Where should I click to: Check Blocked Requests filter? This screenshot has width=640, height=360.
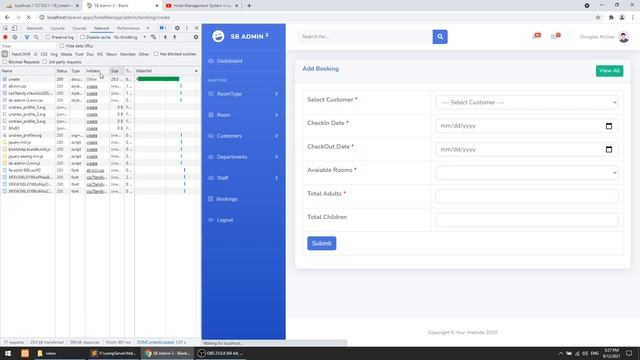(5, 62)
